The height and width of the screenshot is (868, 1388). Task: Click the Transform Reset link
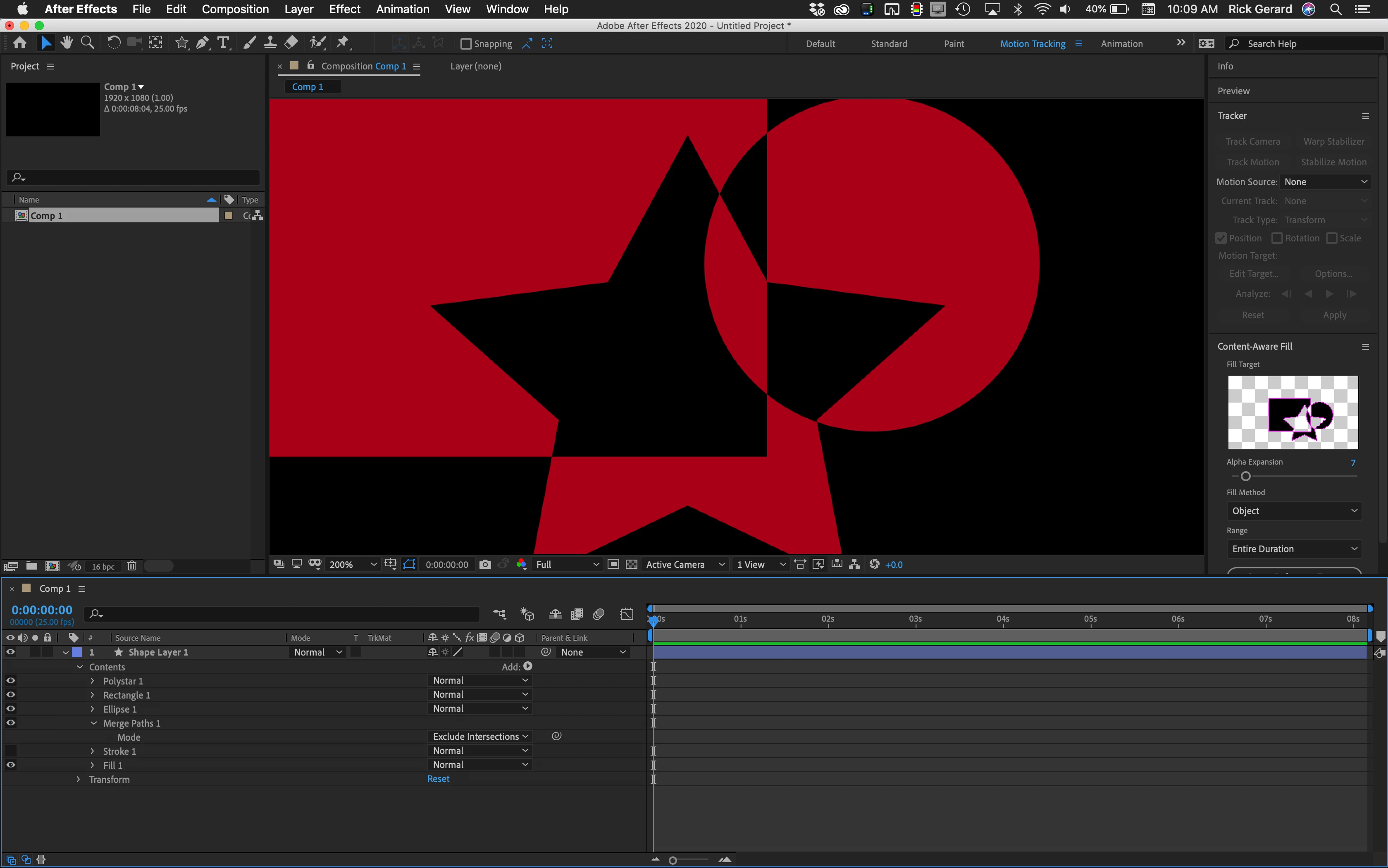pos(438,779)
